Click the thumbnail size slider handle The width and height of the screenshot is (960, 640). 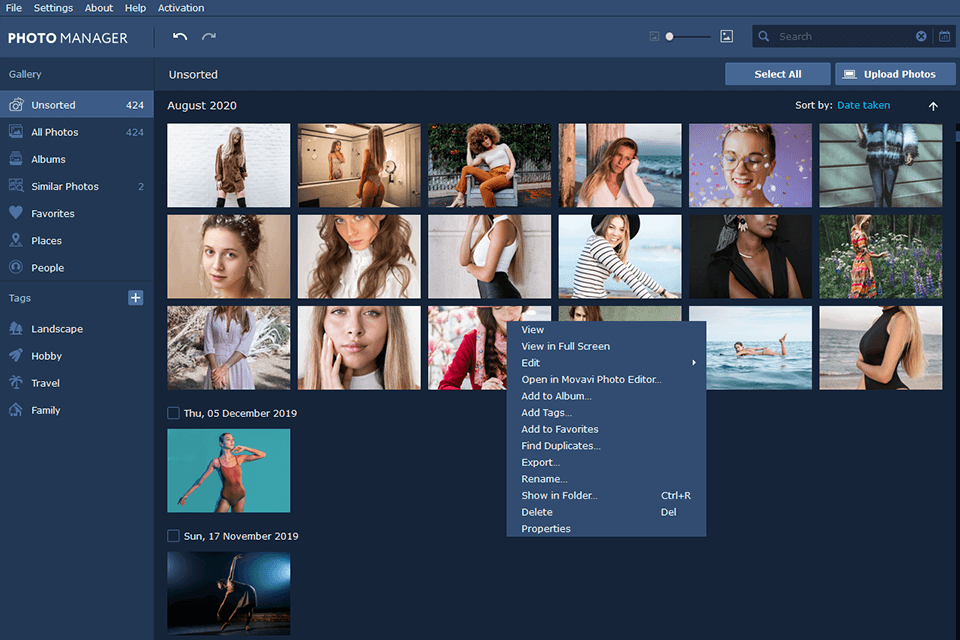click(x=670, y=37)
